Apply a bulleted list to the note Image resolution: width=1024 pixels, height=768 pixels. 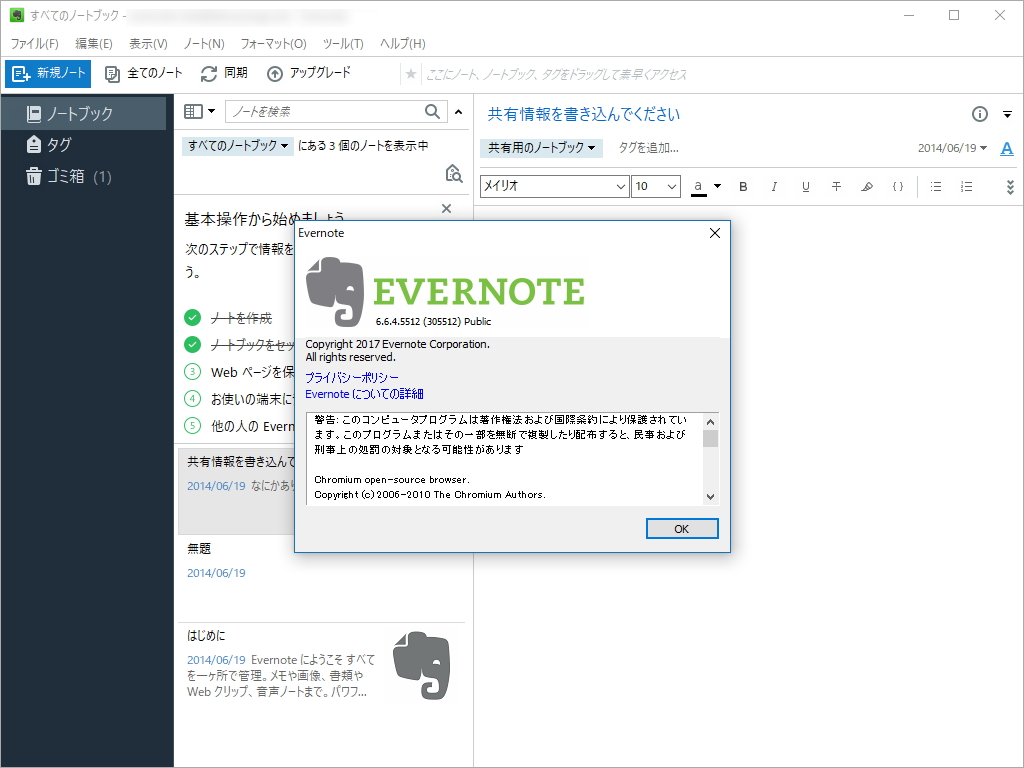936,186
